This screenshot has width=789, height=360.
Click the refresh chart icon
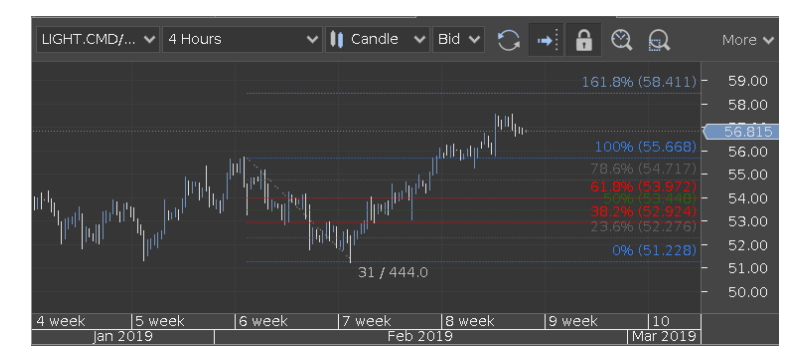(509, 40)
